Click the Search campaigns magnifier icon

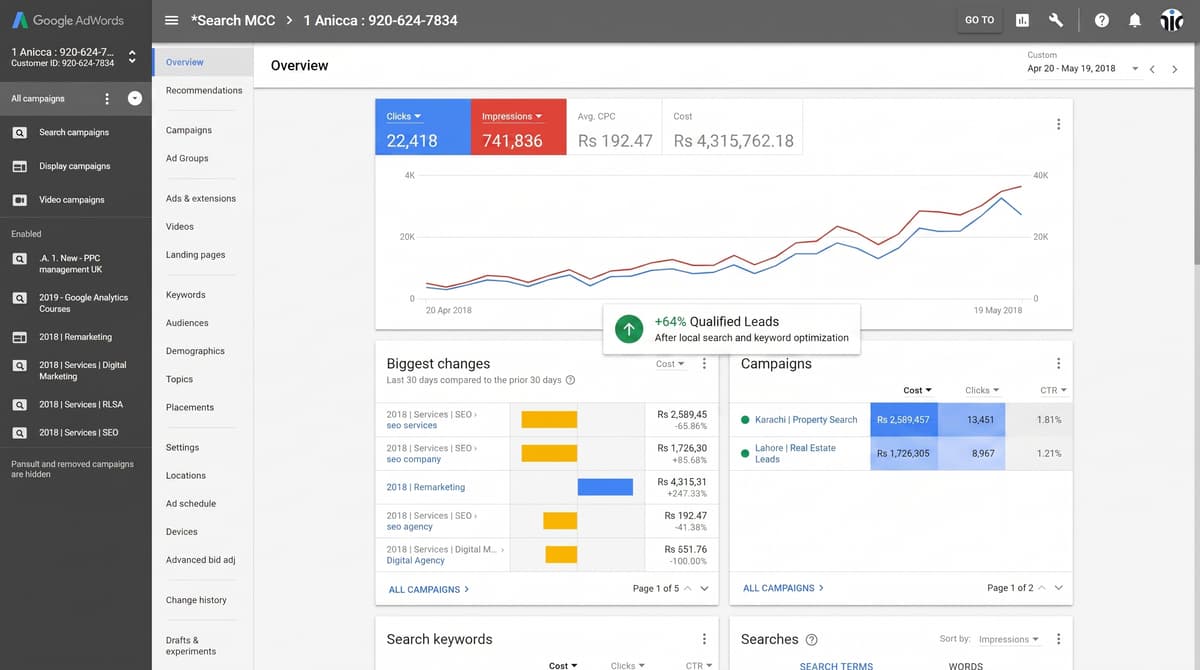[x=19, y=132]
